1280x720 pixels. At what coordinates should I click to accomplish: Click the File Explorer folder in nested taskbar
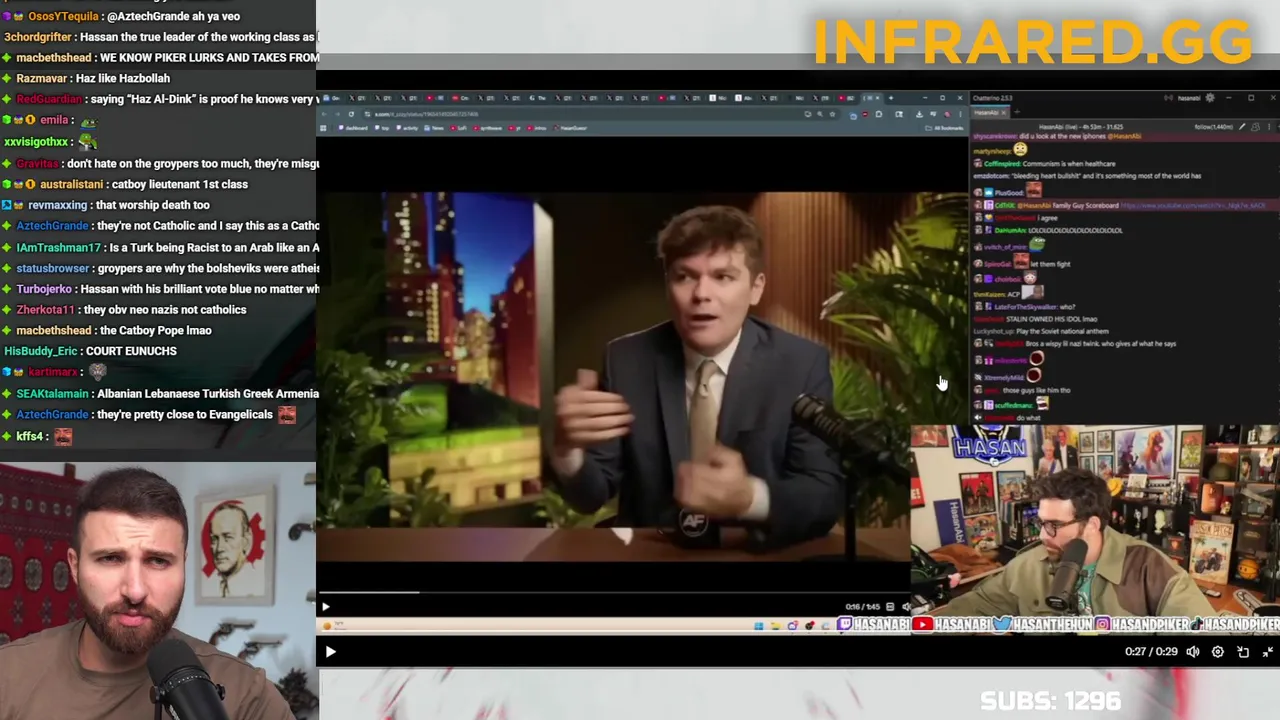[x=776, y=626]
